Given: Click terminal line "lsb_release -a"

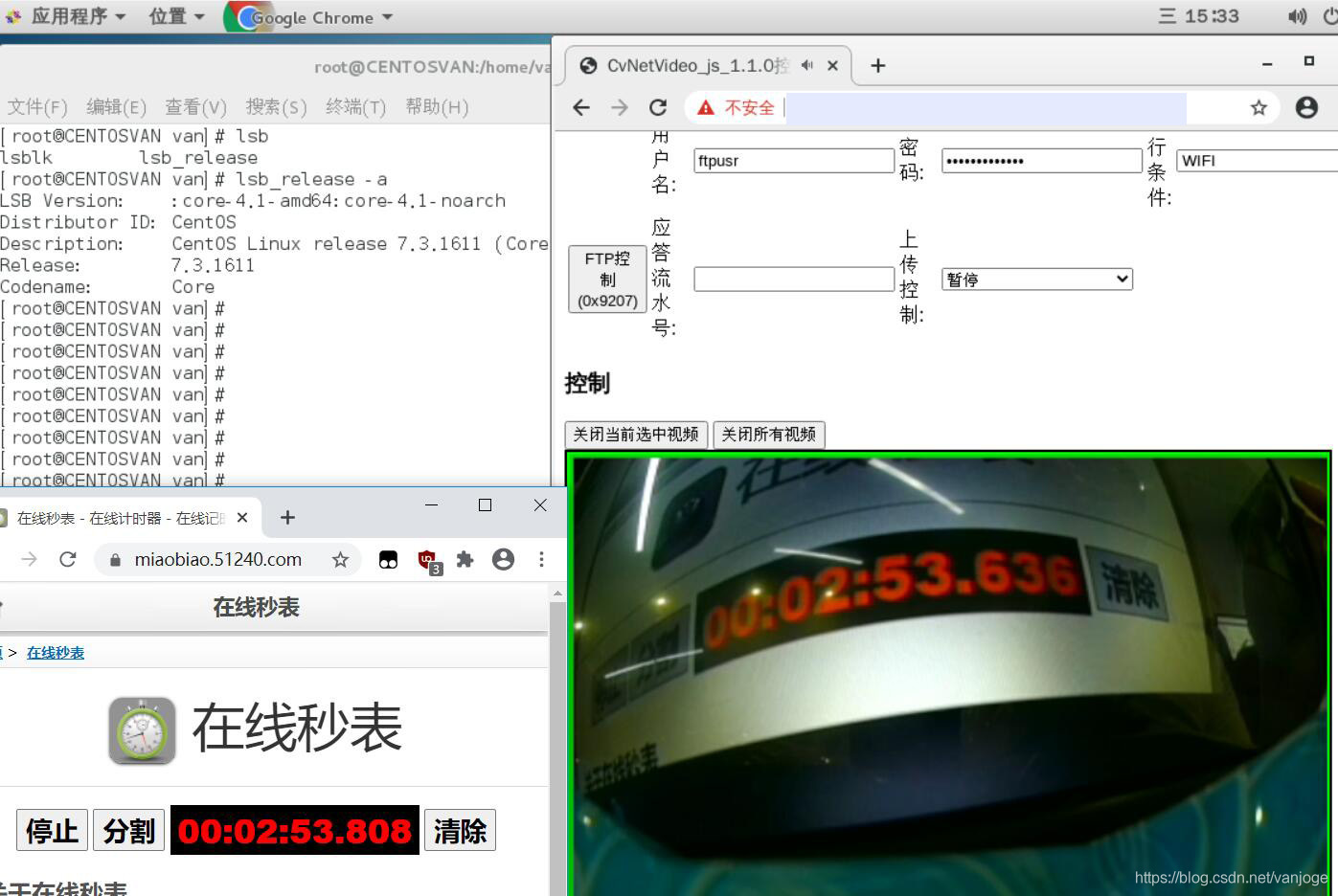Looking at the screenshot, I should pos(311,179).
